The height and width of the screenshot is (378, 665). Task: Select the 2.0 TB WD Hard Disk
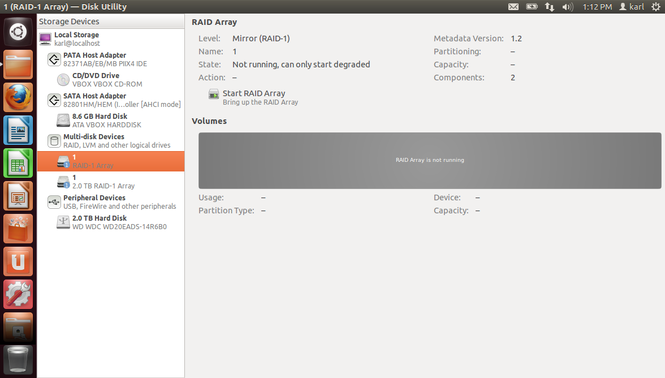(111, 222)
